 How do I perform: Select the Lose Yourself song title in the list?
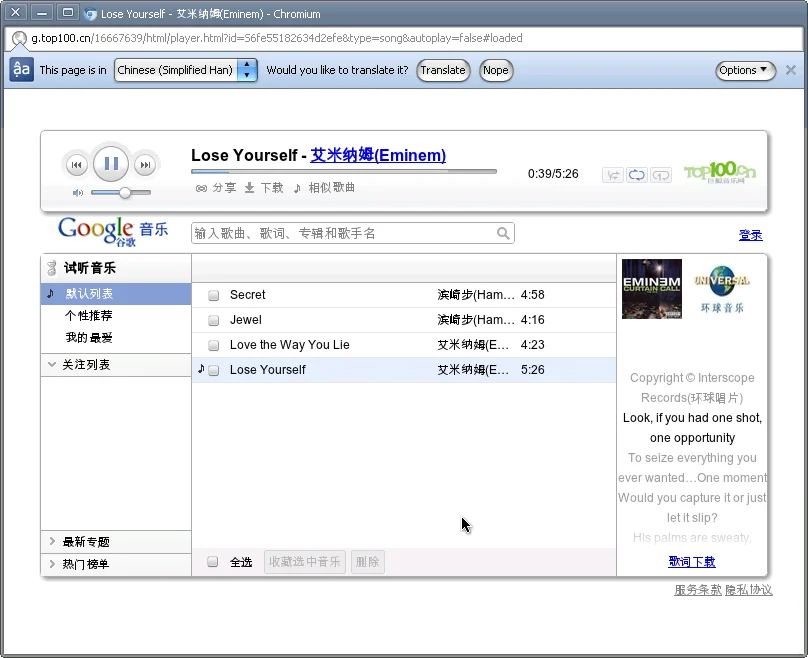(267, 370)
